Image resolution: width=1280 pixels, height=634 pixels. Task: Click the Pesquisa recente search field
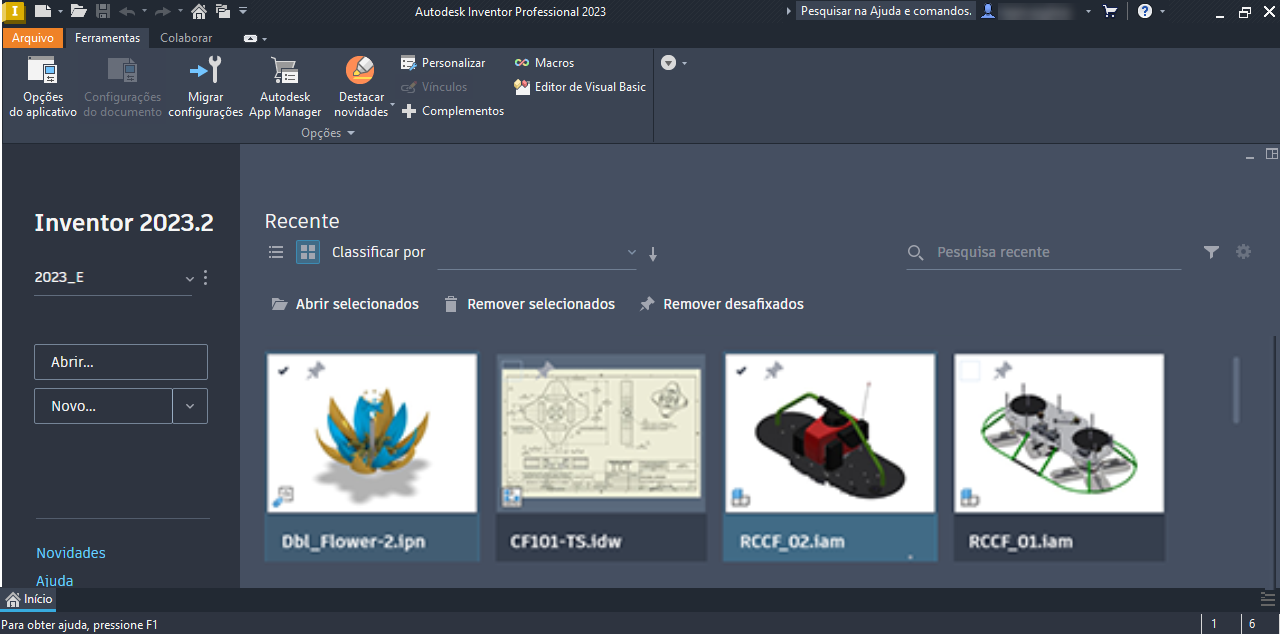[x=1044, y=253]
